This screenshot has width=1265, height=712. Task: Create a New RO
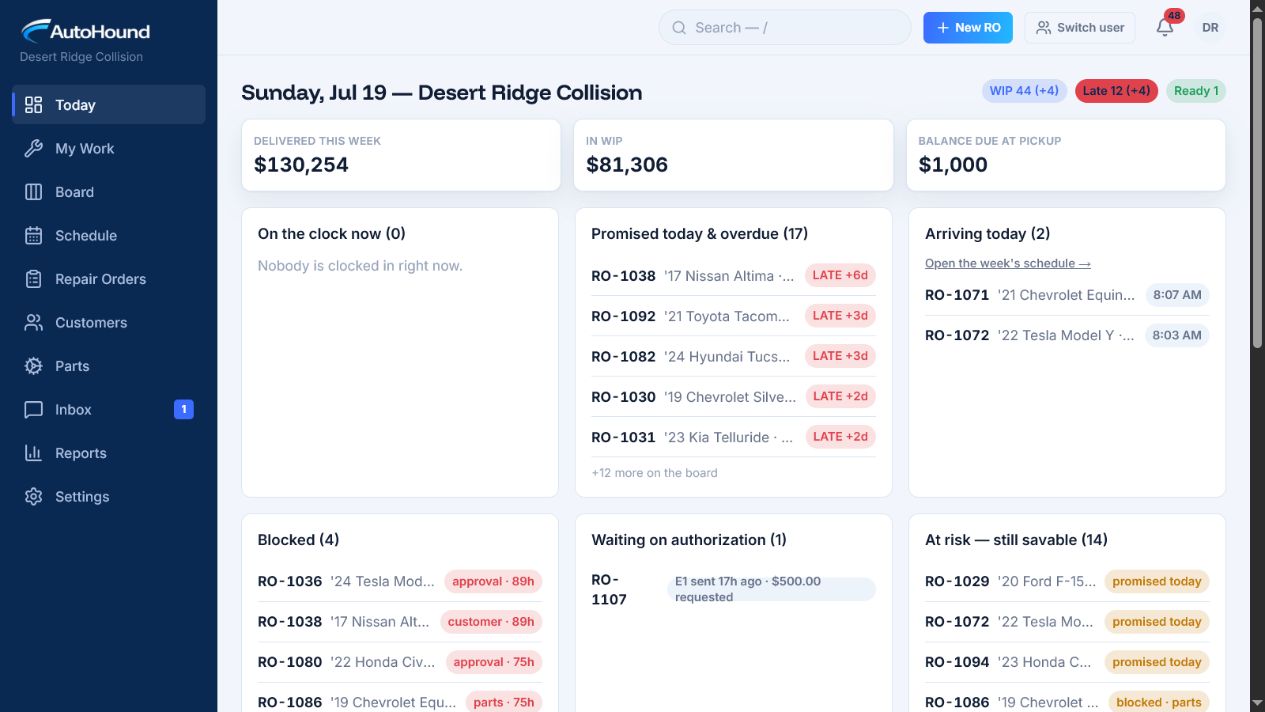(x=968, y=28)
